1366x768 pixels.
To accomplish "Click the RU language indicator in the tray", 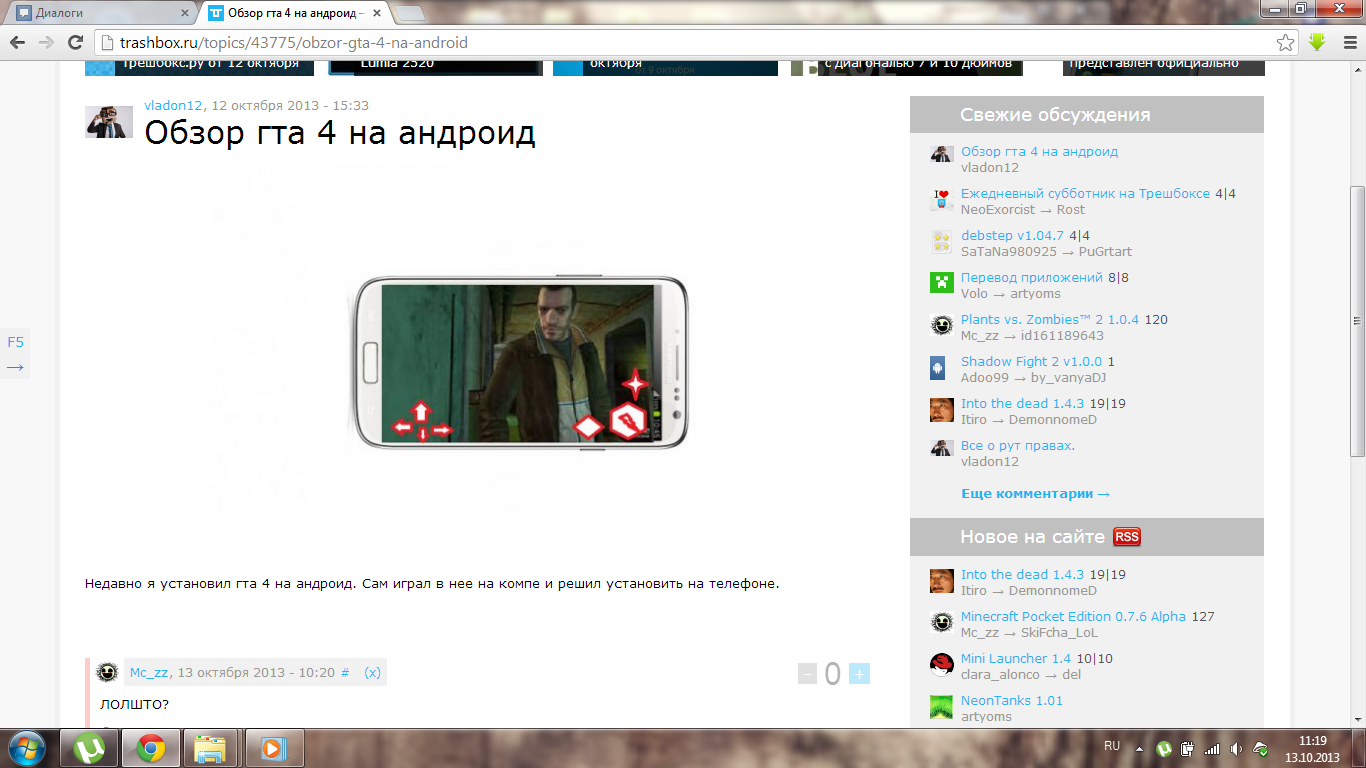I will 1112,746.
